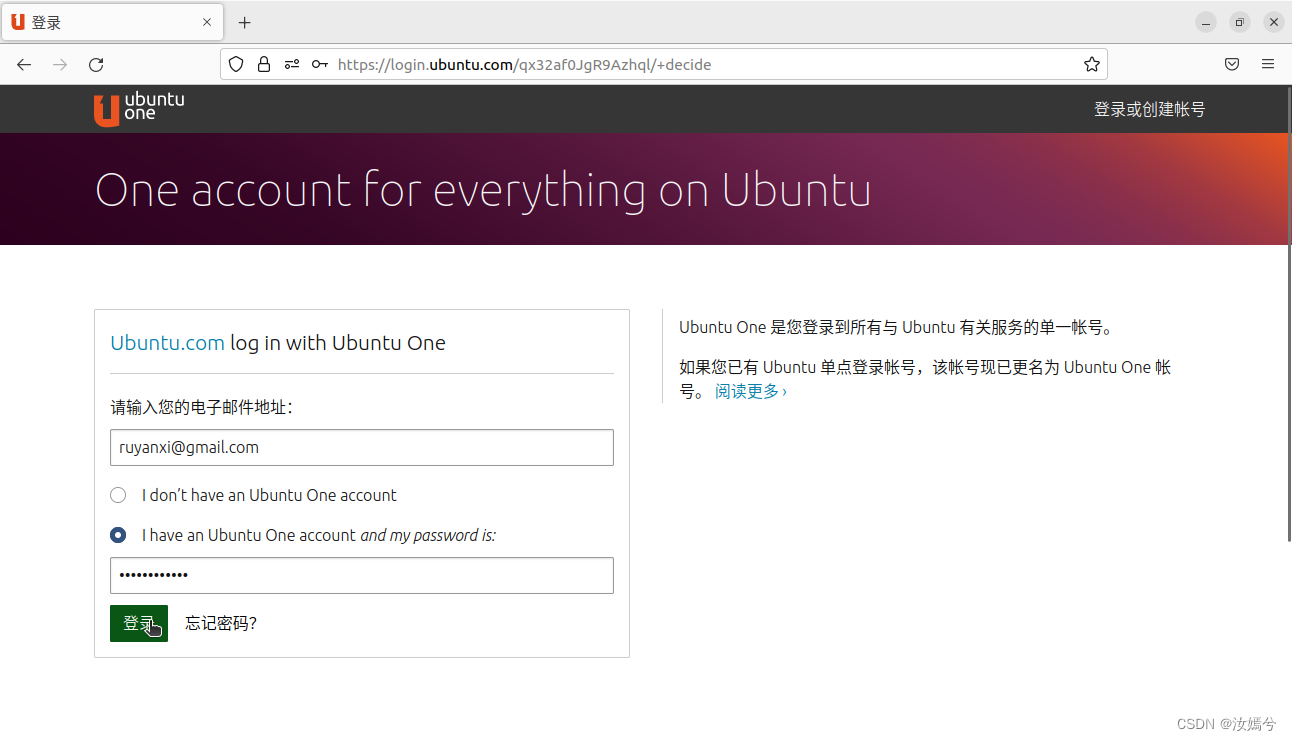This screenshot has height=741, width=1292.
Task: Select "I have an Ubuntu One account" option
Action: (118, 535)
